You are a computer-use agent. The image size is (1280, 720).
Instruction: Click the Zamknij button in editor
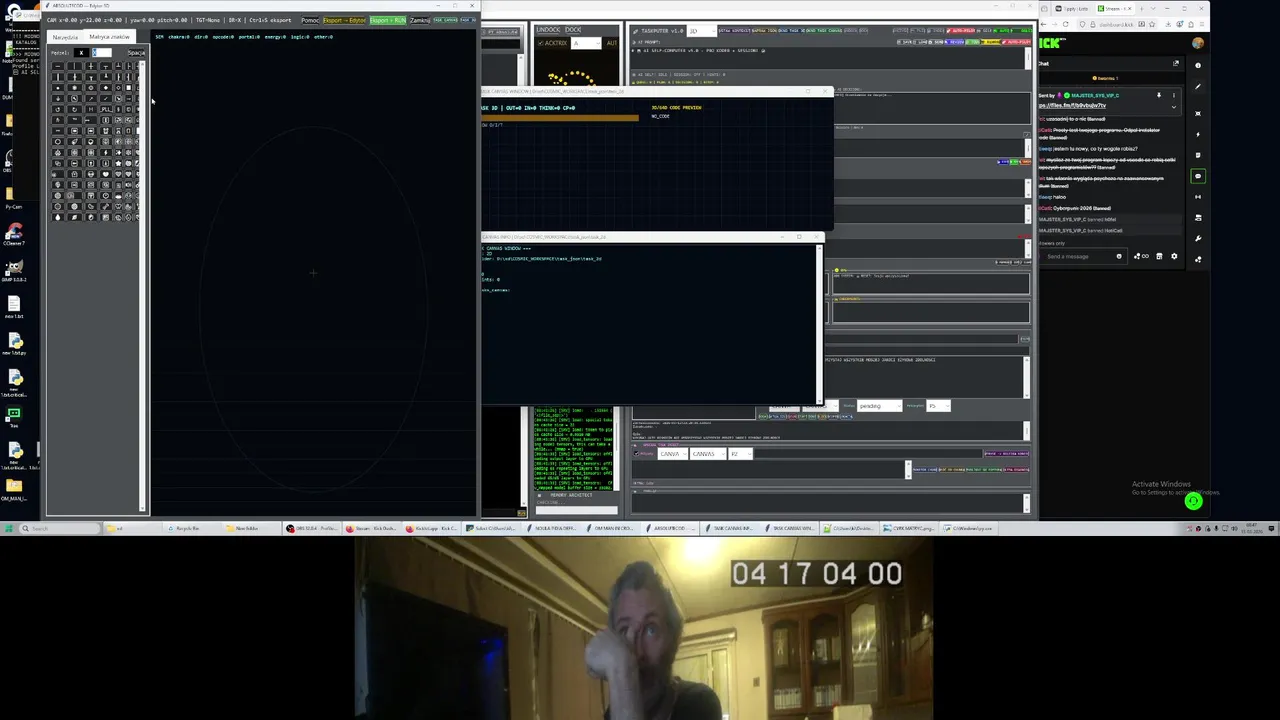coord(420,20)
